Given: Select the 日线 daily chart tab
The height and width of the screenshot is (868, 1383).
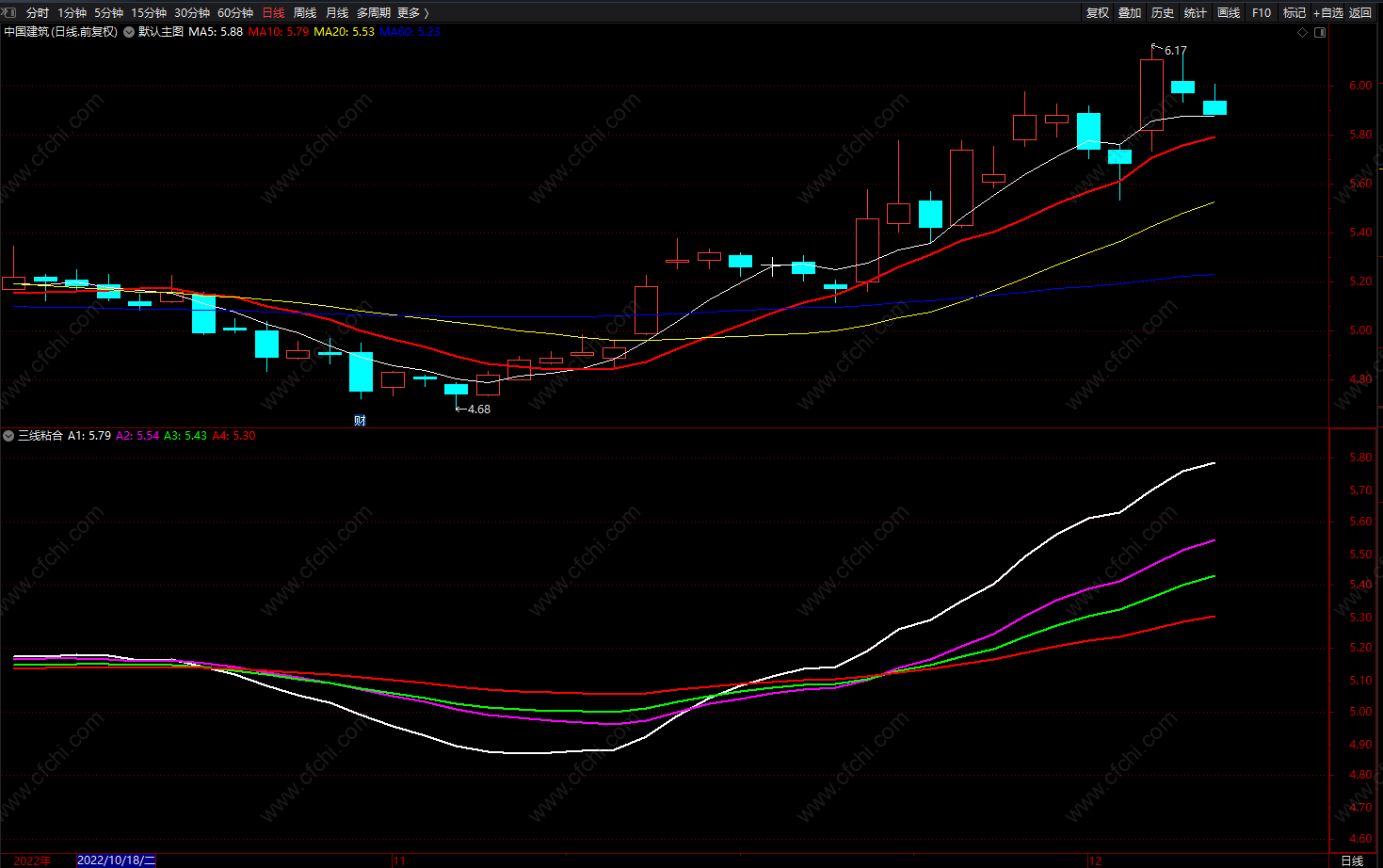Looking at the screenshot, I should pyautogui.click(x=273, y=12).
